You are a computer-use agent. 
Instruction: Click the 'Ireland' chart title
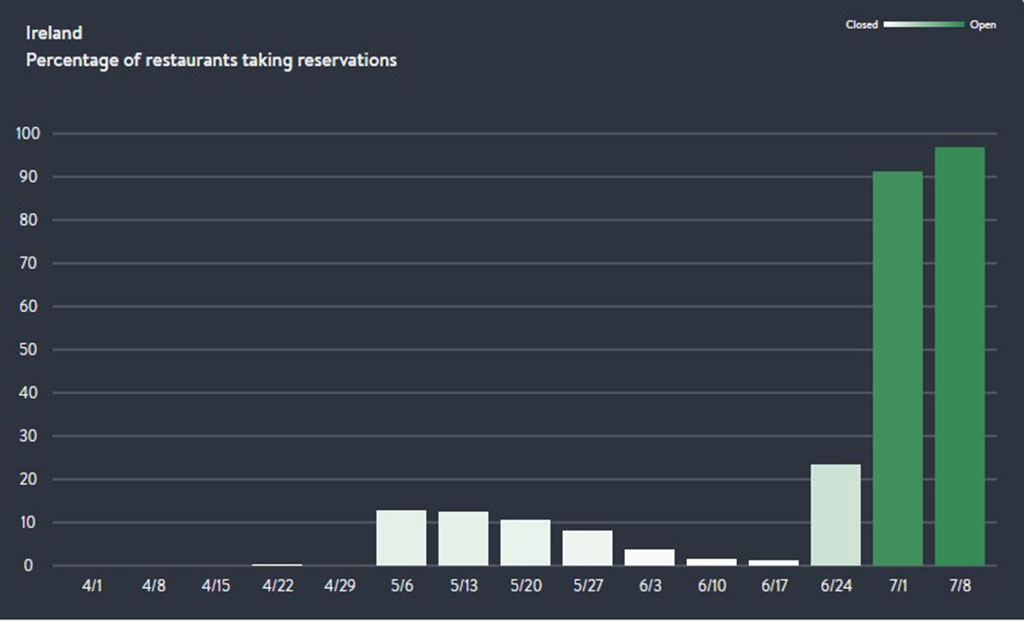(54, 33)
